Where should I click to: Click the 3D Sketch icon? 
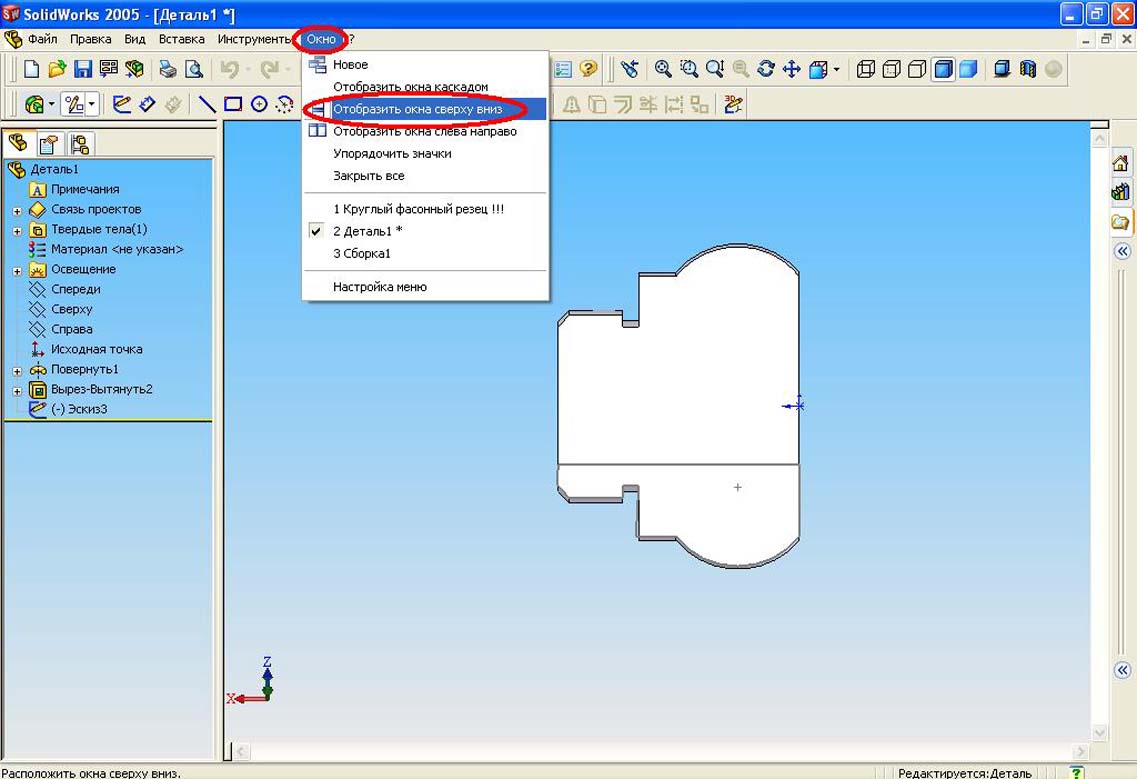tap(733, 104)
